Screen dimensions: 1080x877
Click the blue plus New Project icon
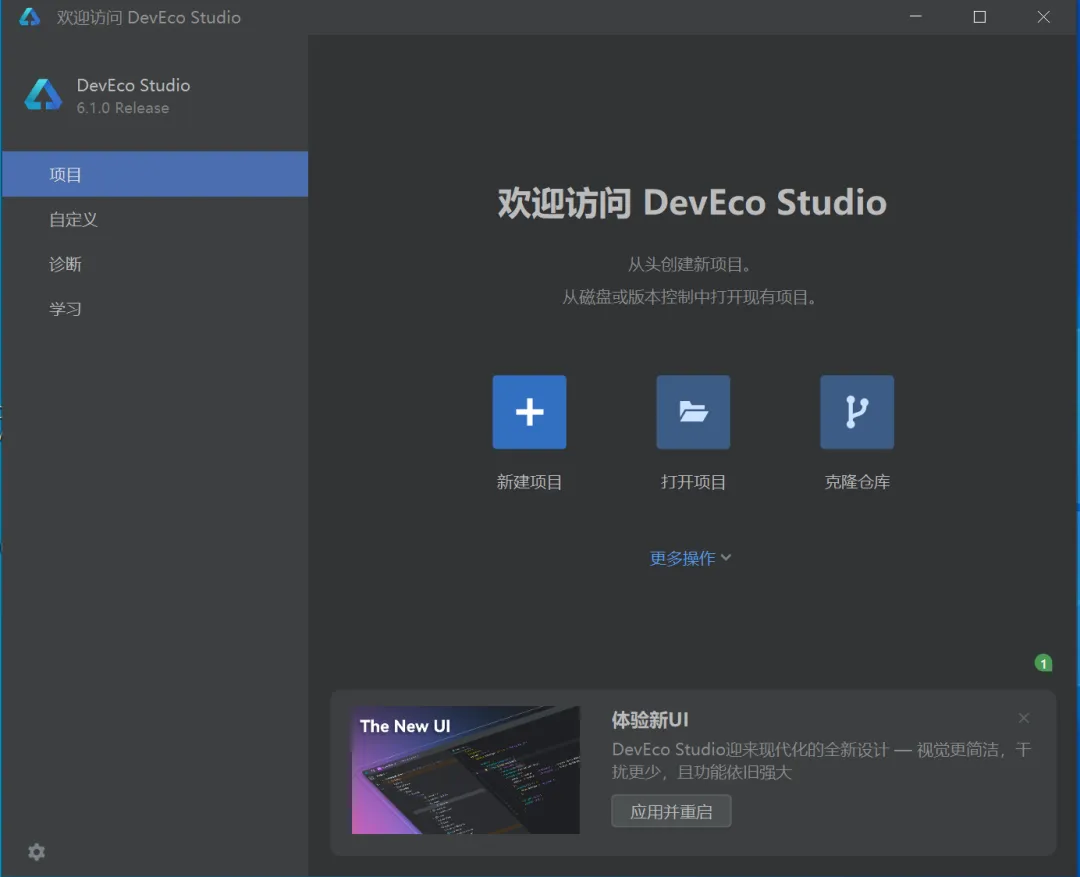click(x=529, y=412)
